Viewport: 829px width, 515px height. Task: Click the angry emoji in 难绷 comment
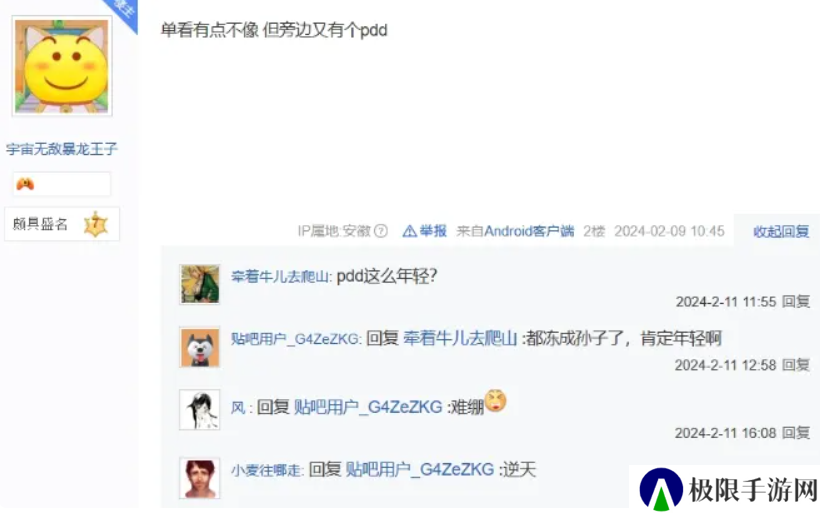(495, 401)
